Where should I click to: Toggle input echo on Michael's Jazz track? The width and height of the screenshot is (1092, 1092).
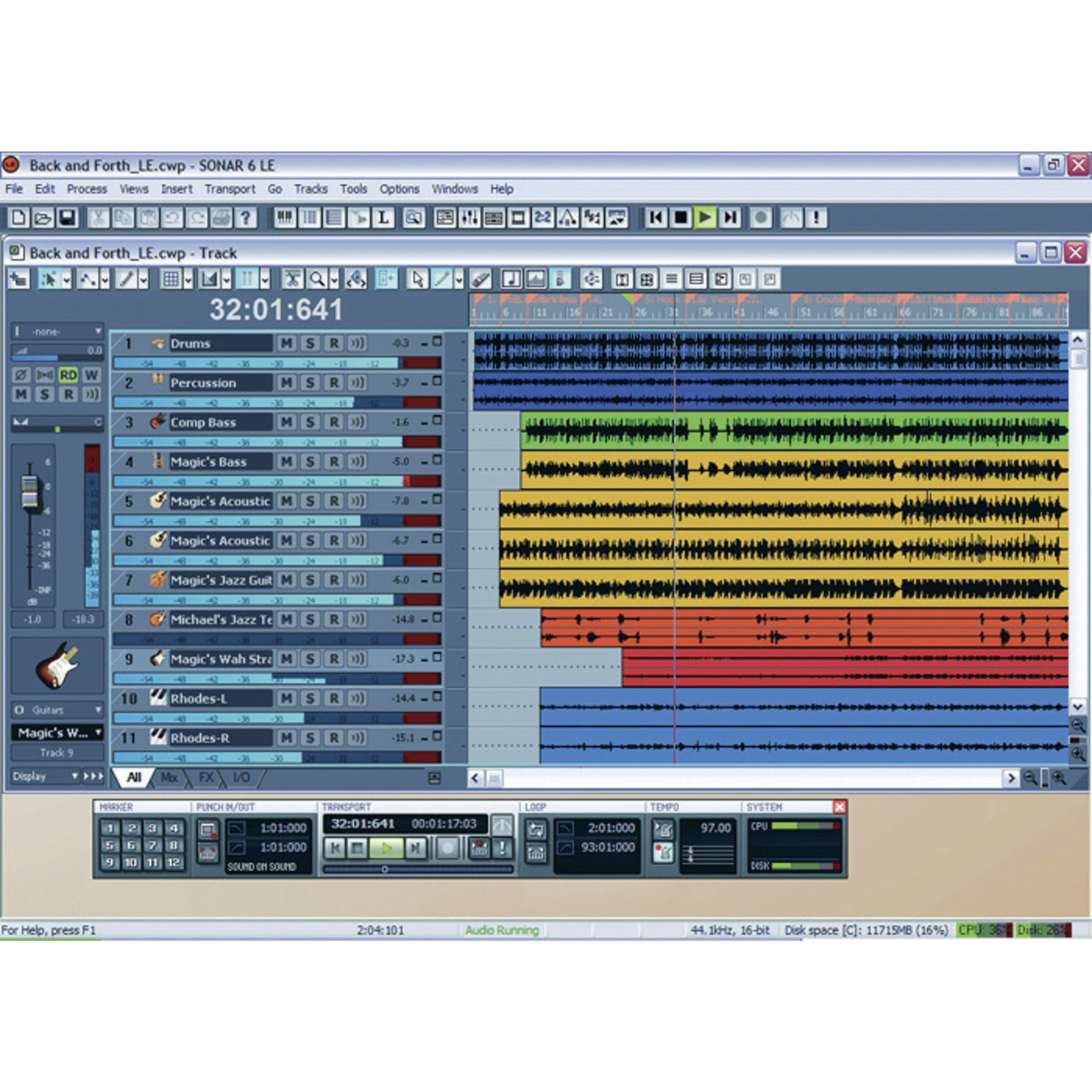click(357, 619)
